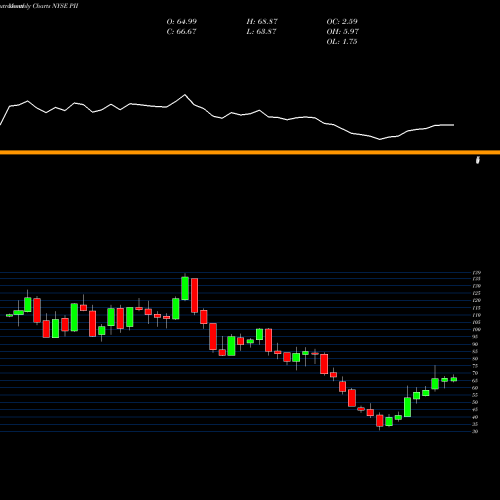This screenshot has width=500, height=500.
Task: Click the 130 price axis label
Action: tap(477, 286)
